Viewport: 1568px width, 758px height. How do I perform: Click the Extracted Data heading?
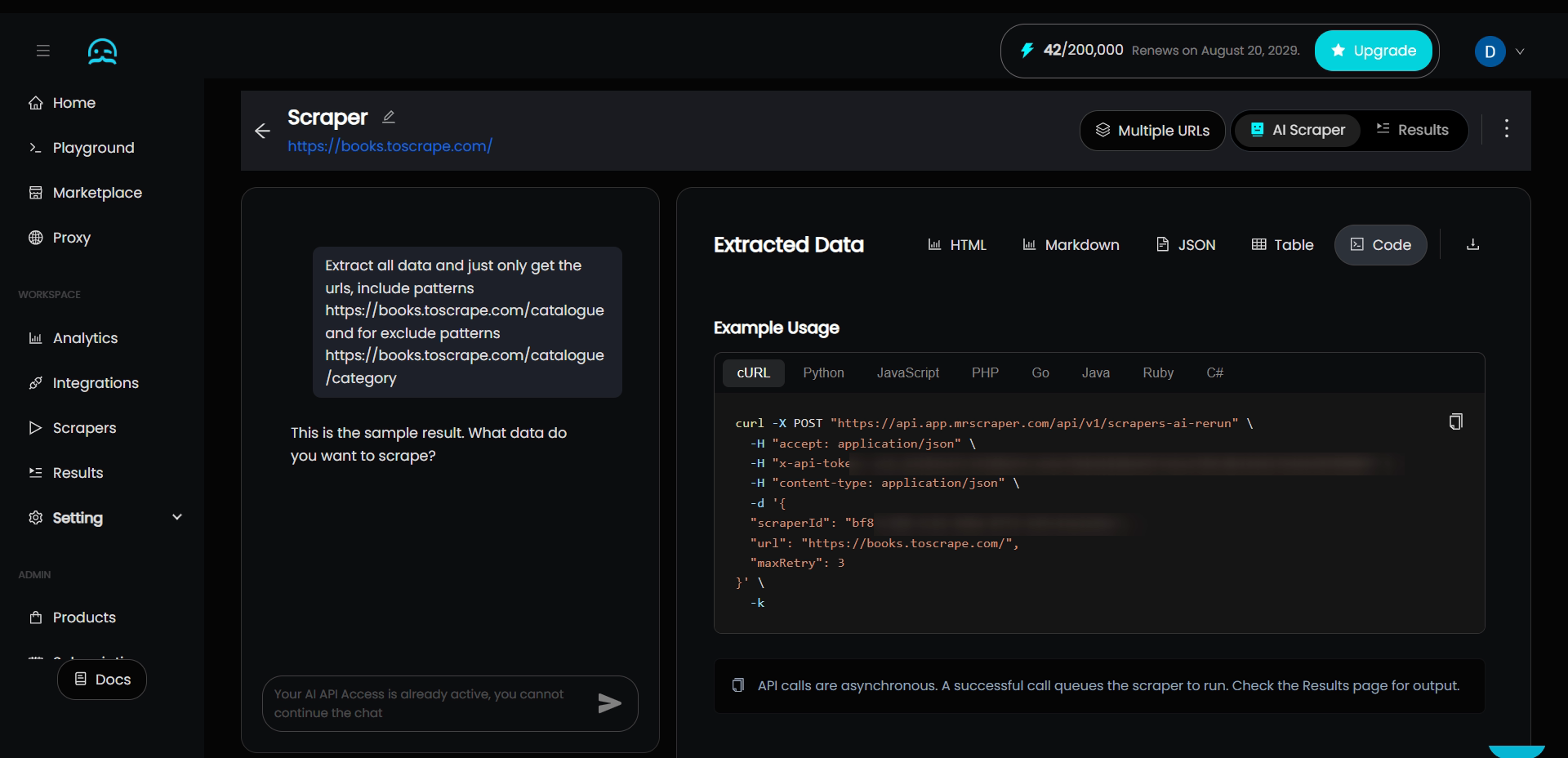(x=788, y=245)
